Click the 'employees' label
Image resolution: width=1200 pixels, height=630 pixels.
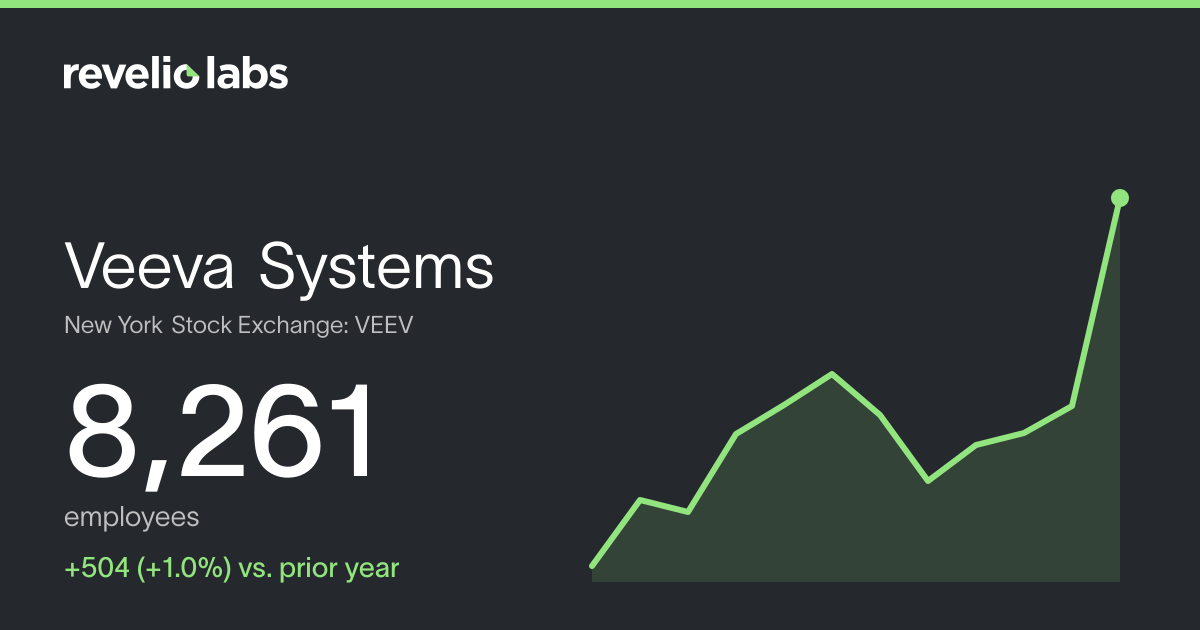coord(131,518)
